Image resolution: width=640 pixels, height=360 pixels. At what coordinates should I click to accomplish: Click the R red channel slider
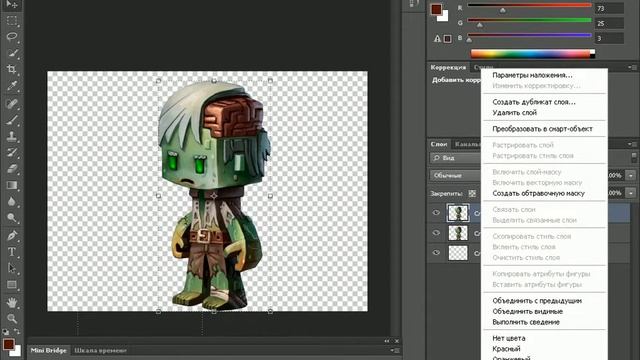[502, 10]
